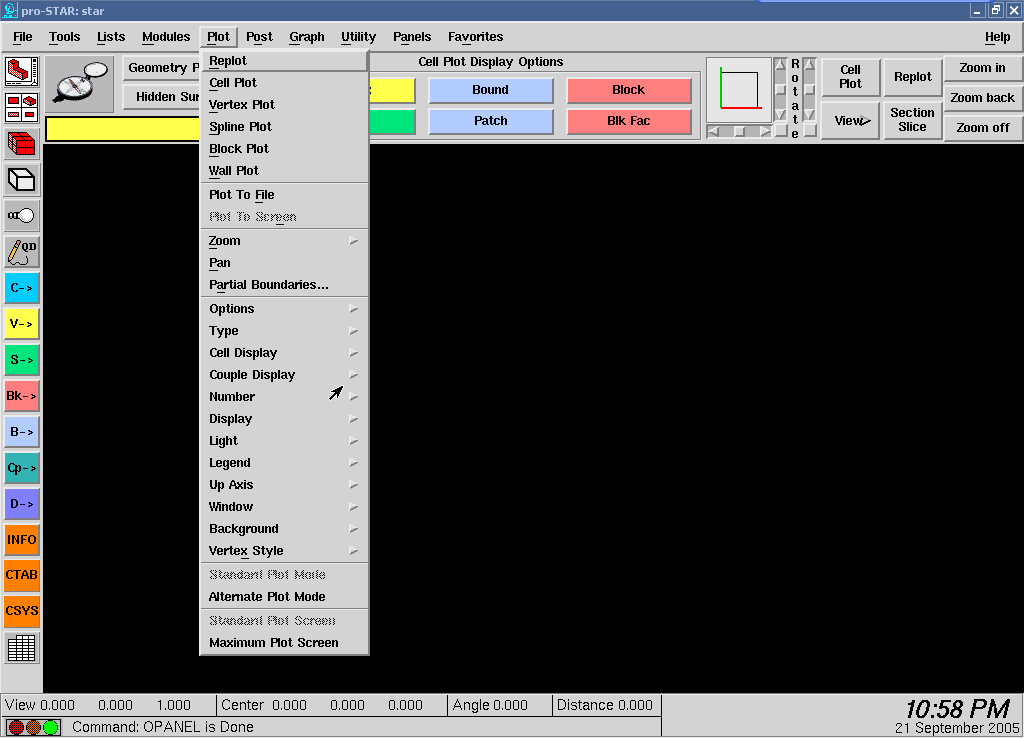1024x738 pixels.
Task: Expand the Type submenu
Action: (285, 331)
